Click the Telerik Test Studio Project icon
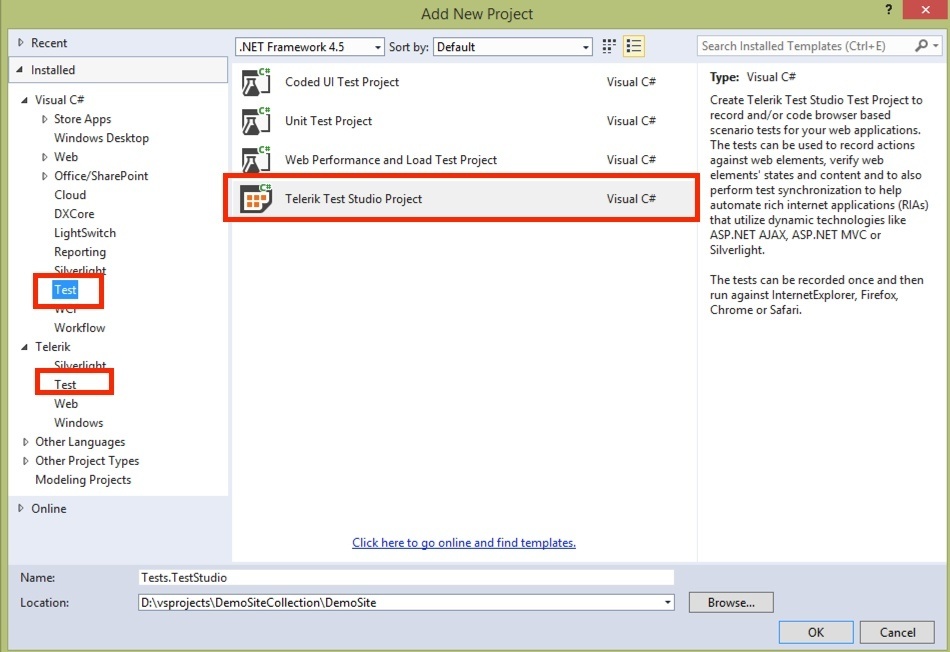This screenshot has height=652, width=950. (256, 198)
